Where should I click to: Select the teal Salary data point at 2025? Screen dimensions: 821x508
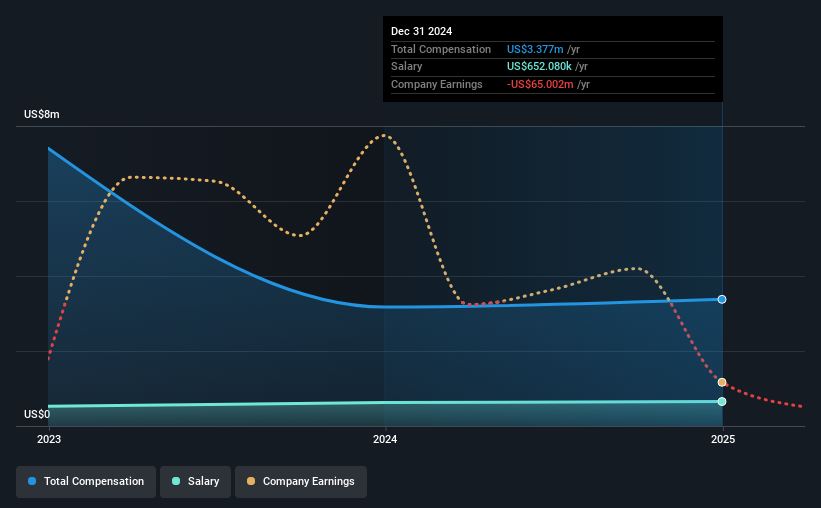[x=722, y=402]
